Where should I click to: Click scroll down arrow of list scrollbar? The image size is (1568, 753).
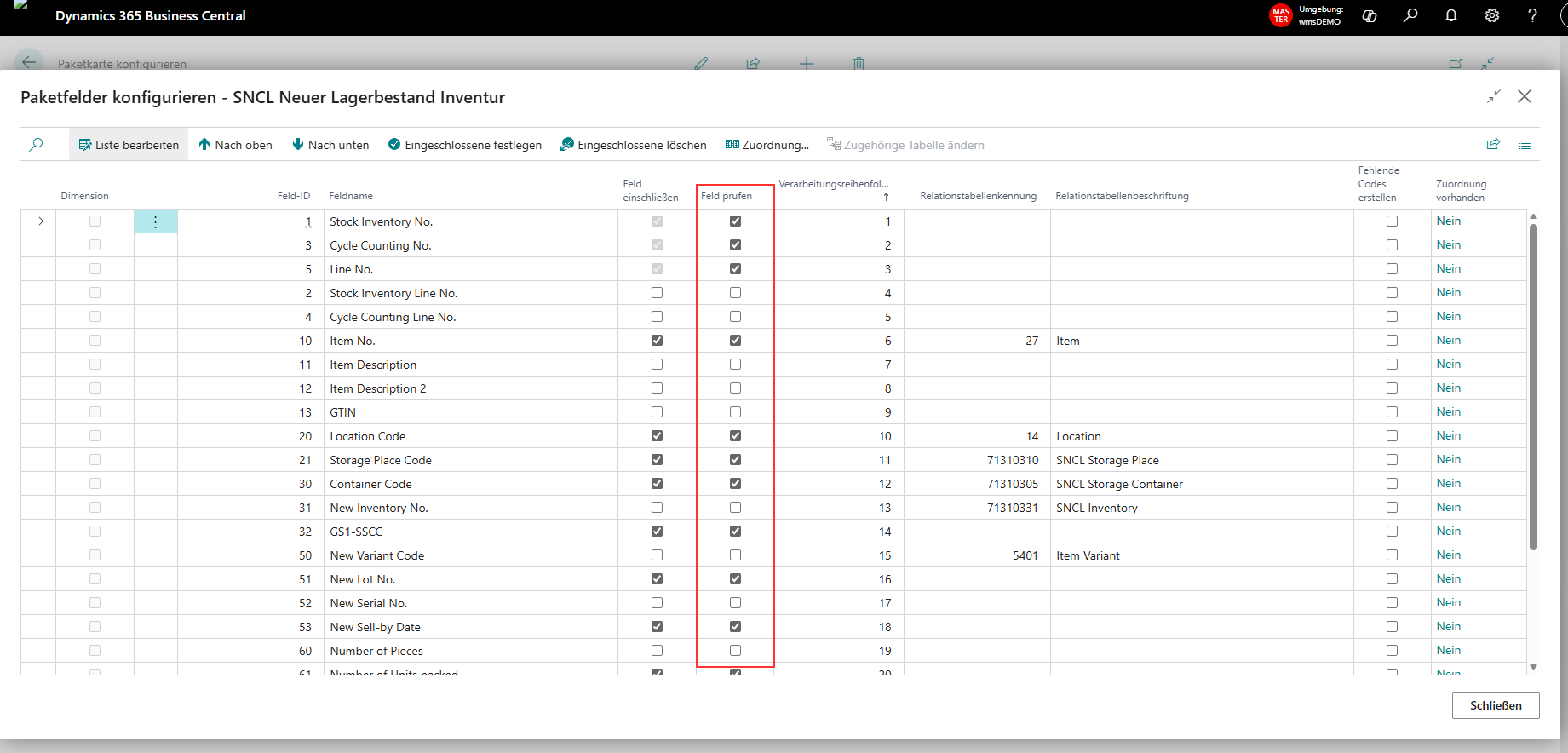1533,667
